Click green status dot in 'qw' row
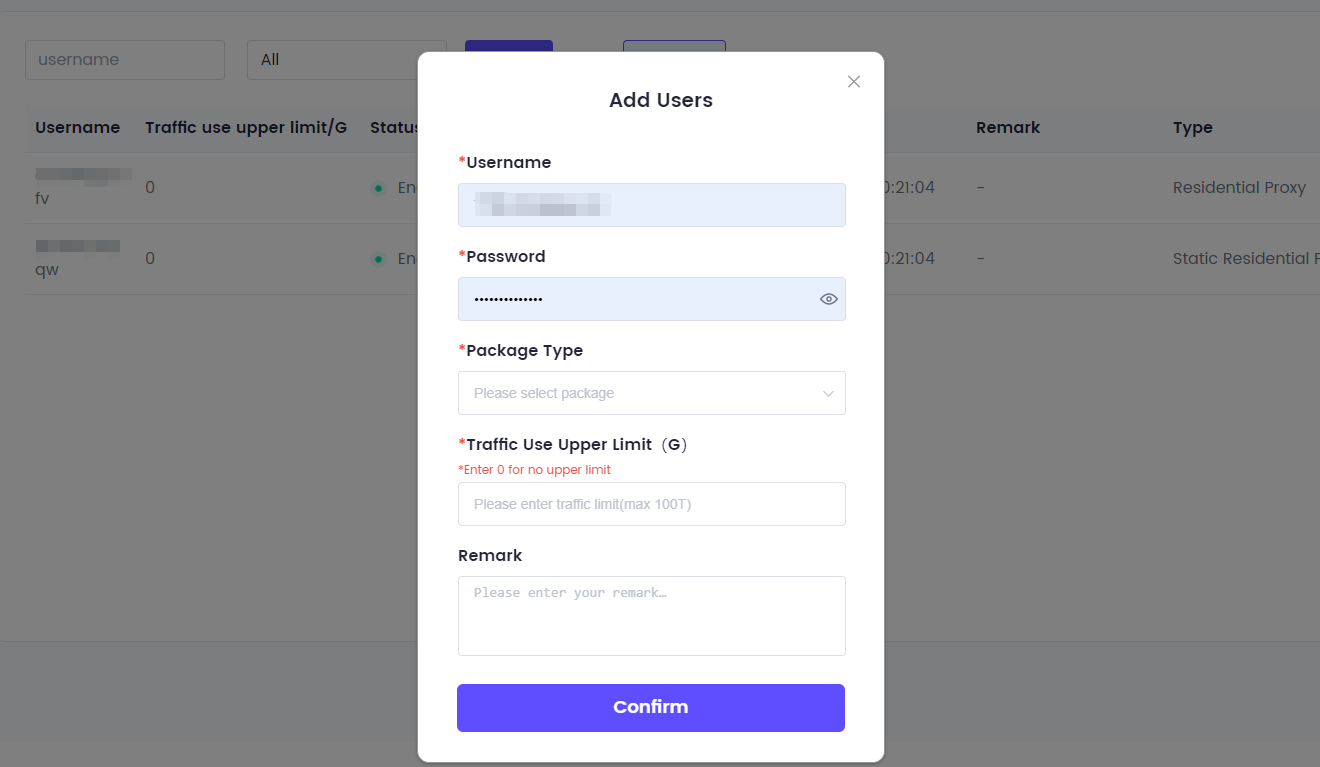1320x767 pixels. 378,259
